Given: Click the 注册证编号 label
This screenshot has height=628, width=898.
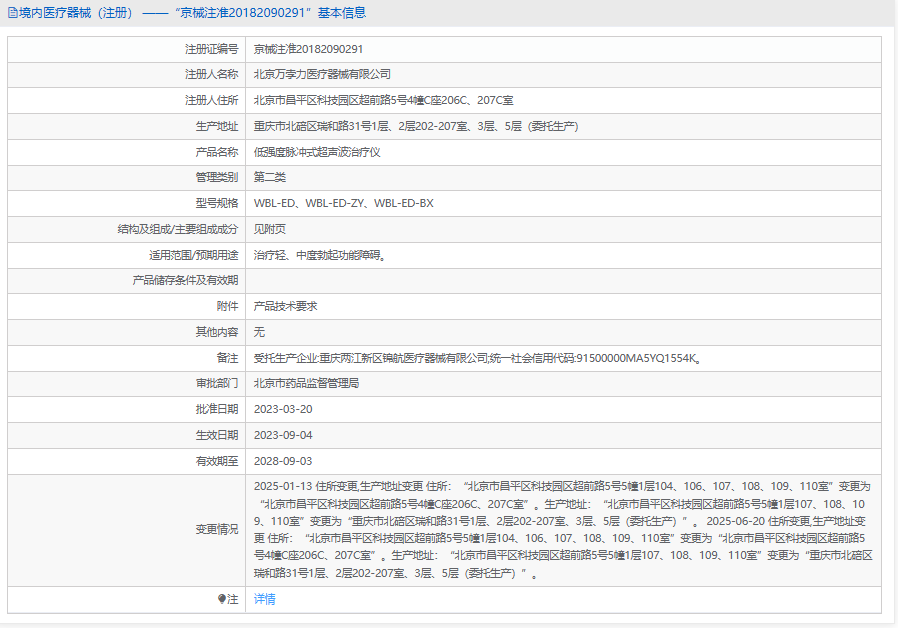Looking at the screenshot, I should click(211, 49).
